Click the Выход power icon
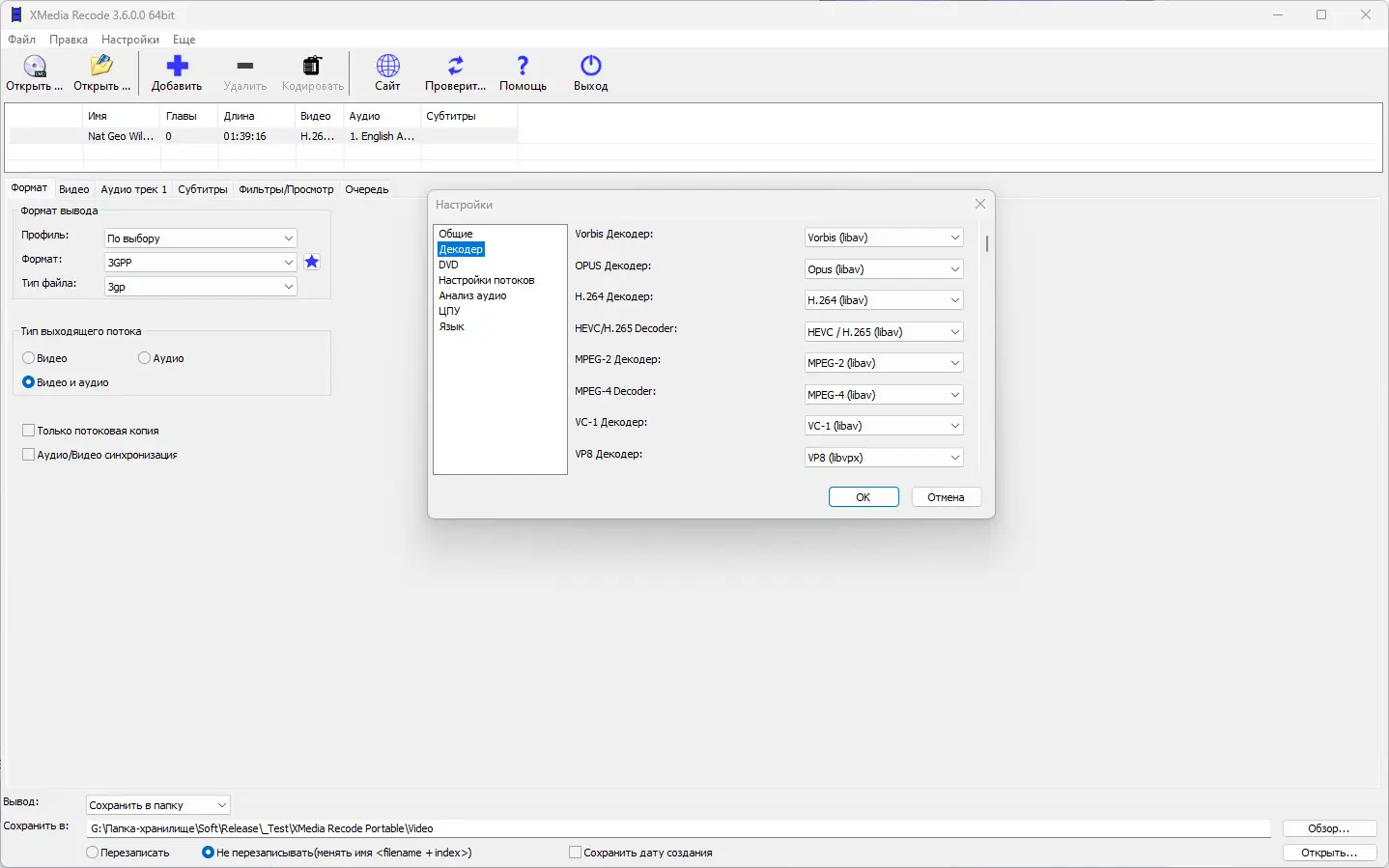 coord(591,66)
